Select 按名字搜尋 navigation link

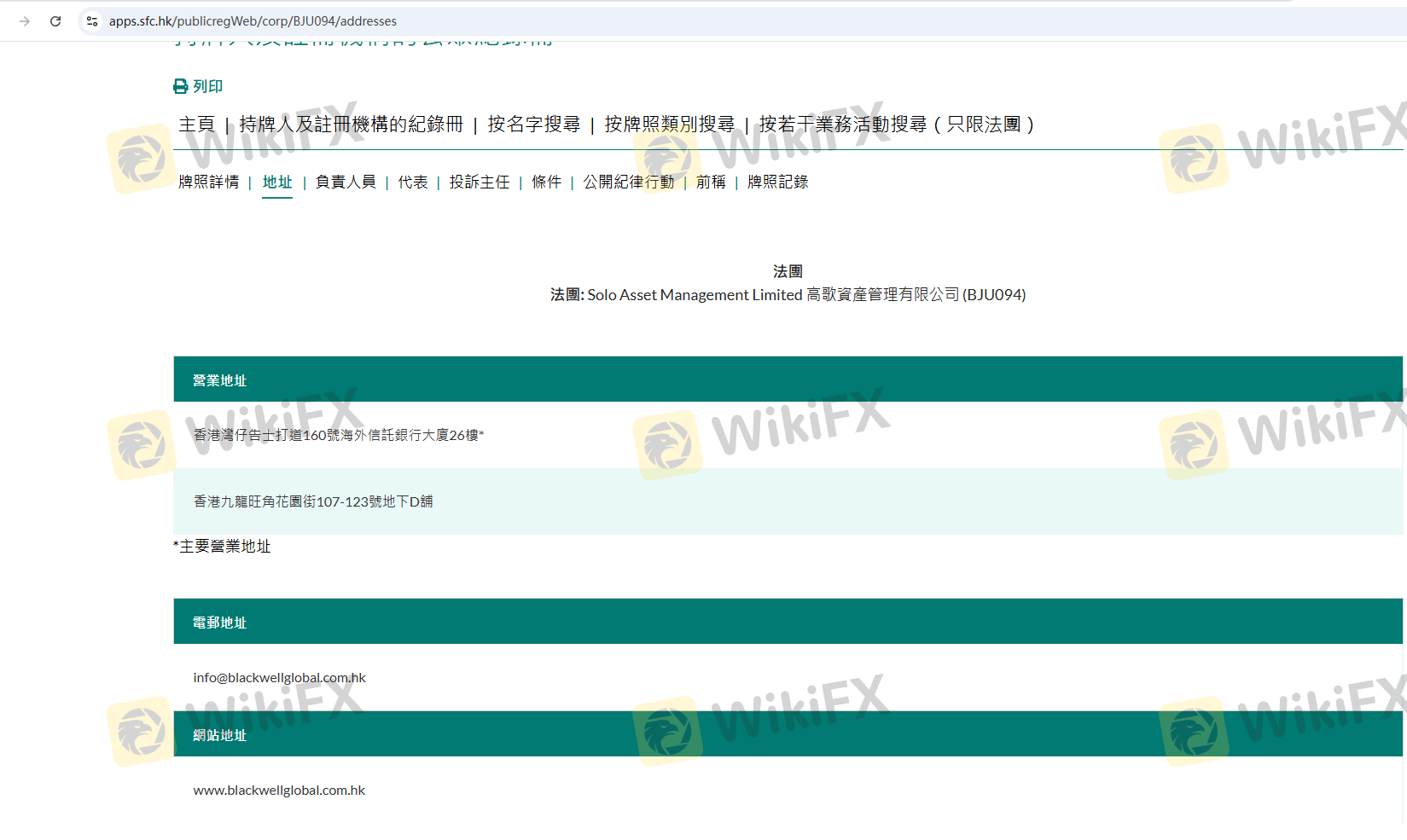tap(533, 125)
